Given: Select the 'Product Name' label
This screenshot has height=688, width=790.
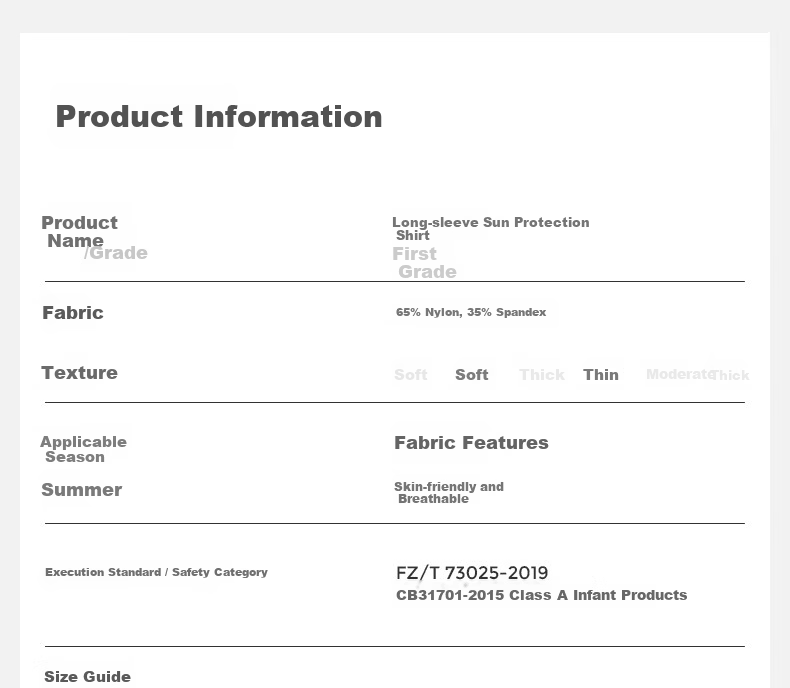Looking at the screenshot, I should click(x=80, y=232).
